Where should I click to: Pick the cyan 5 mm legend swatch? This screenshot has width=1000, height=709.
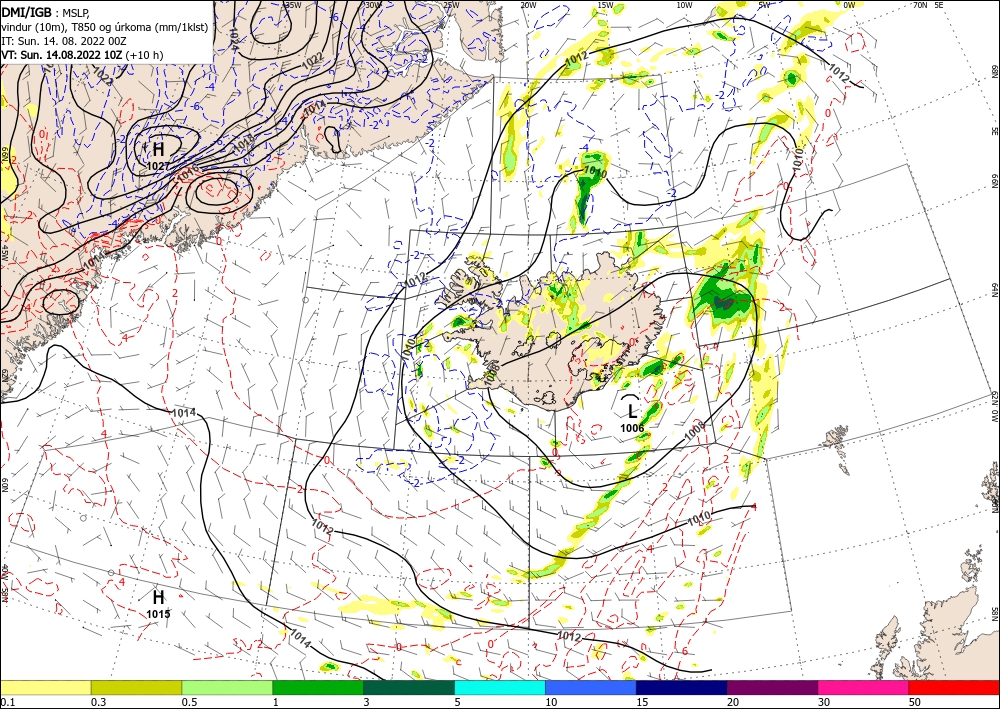[500, 687]
